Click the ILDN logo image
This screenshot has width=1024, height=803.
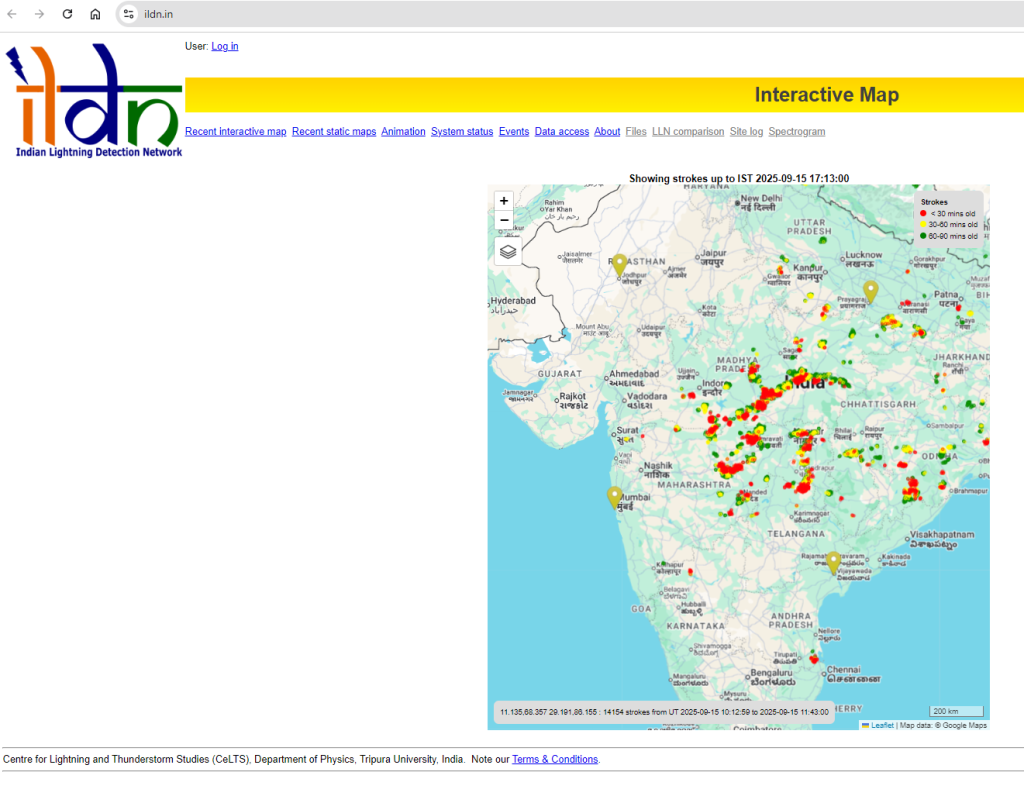coord(93,101)
